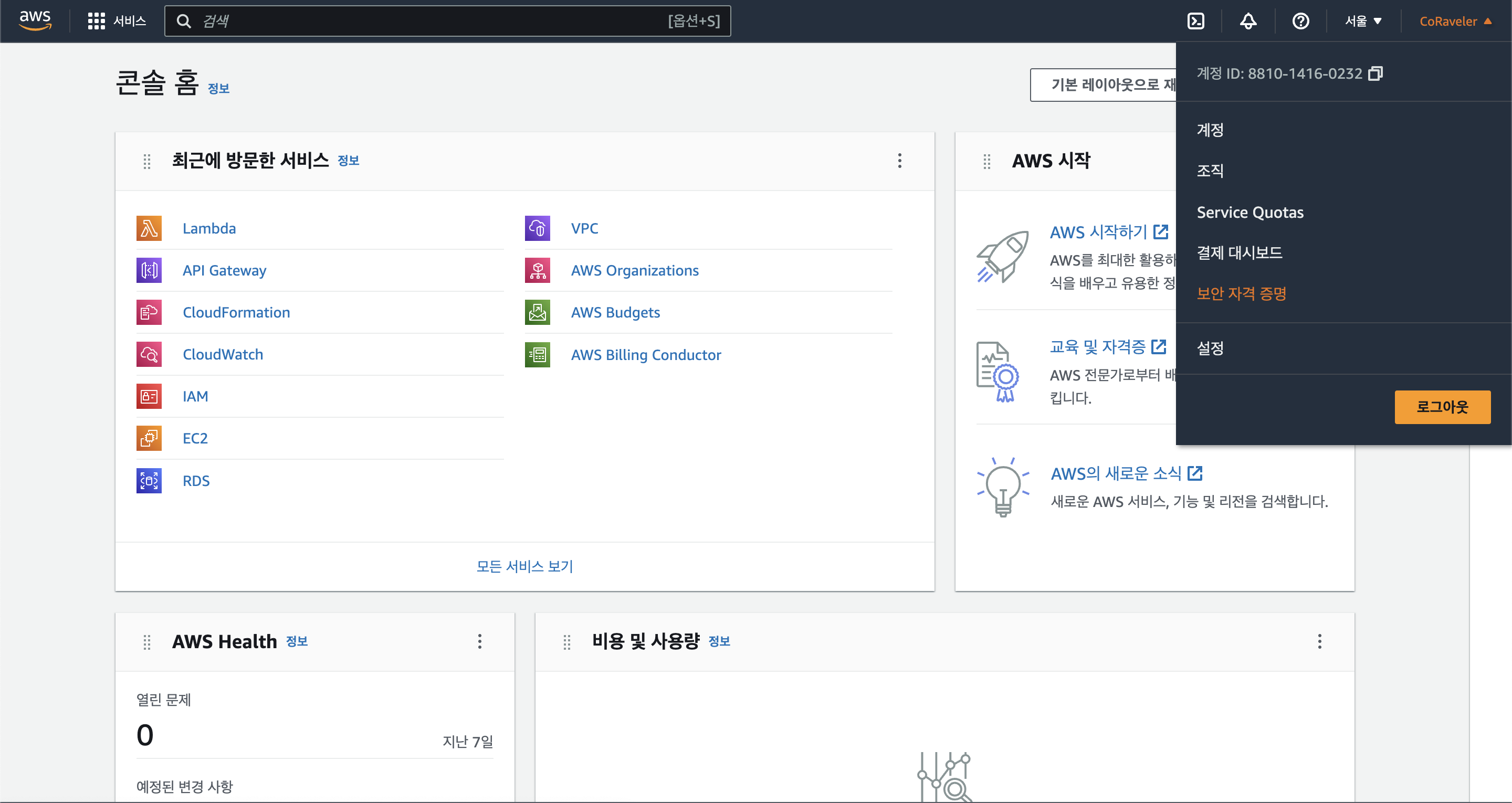The image size is (1512, 803).
Task: Open the help question mark icon
Action: 1301,21
